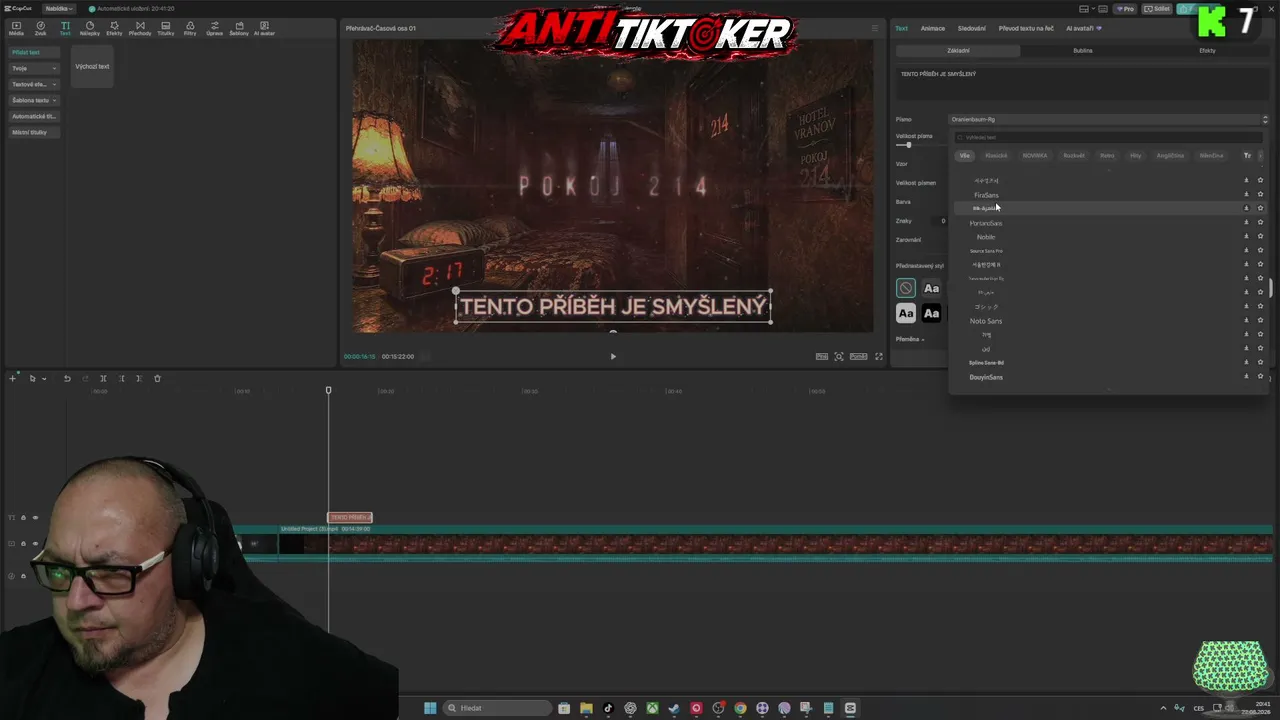
Task: Open the Přechody transitions panel
Action: [140, 28]
